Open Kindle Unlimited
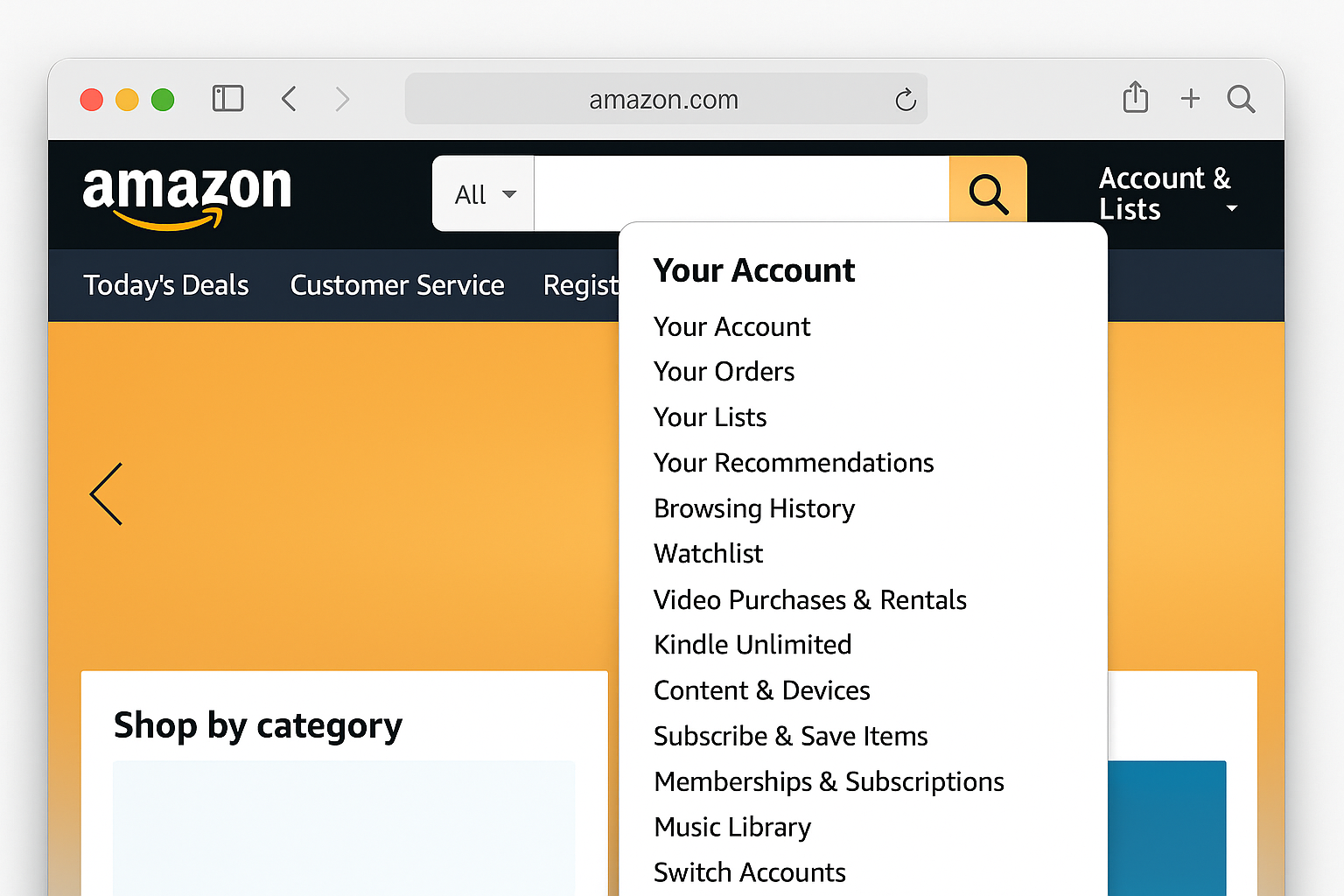Image resolution: width=1344 pixels, height=896 pixels. pos(752,645)
